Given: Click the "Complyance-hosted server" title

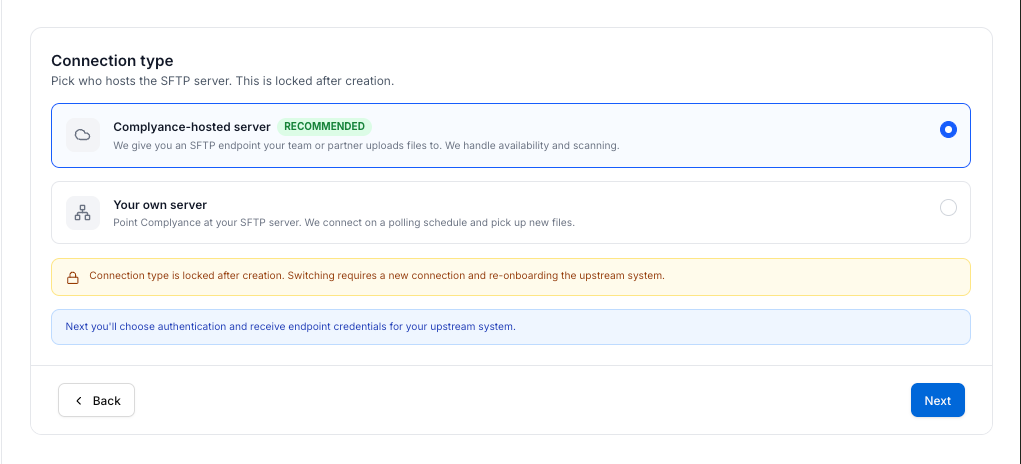Looking at the screenshot, I should (192, 127).
